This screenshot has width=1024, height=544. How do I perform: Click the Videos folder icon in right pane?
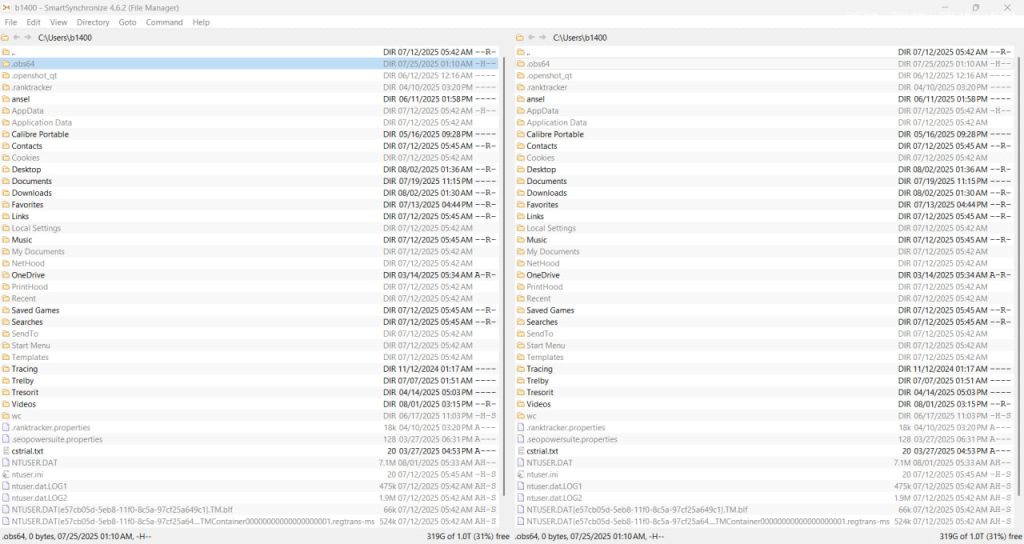(x=520, y=404)
